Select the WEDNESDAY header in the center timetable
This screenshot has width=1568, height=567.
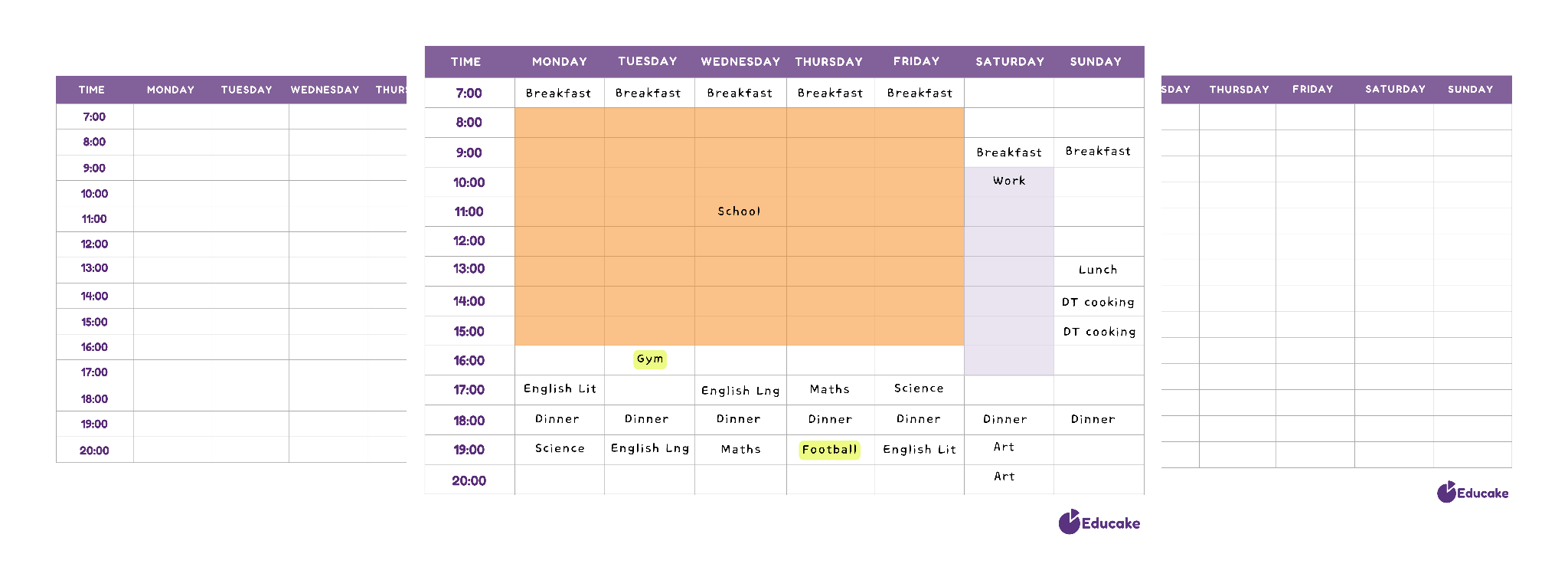click(740, 62)
